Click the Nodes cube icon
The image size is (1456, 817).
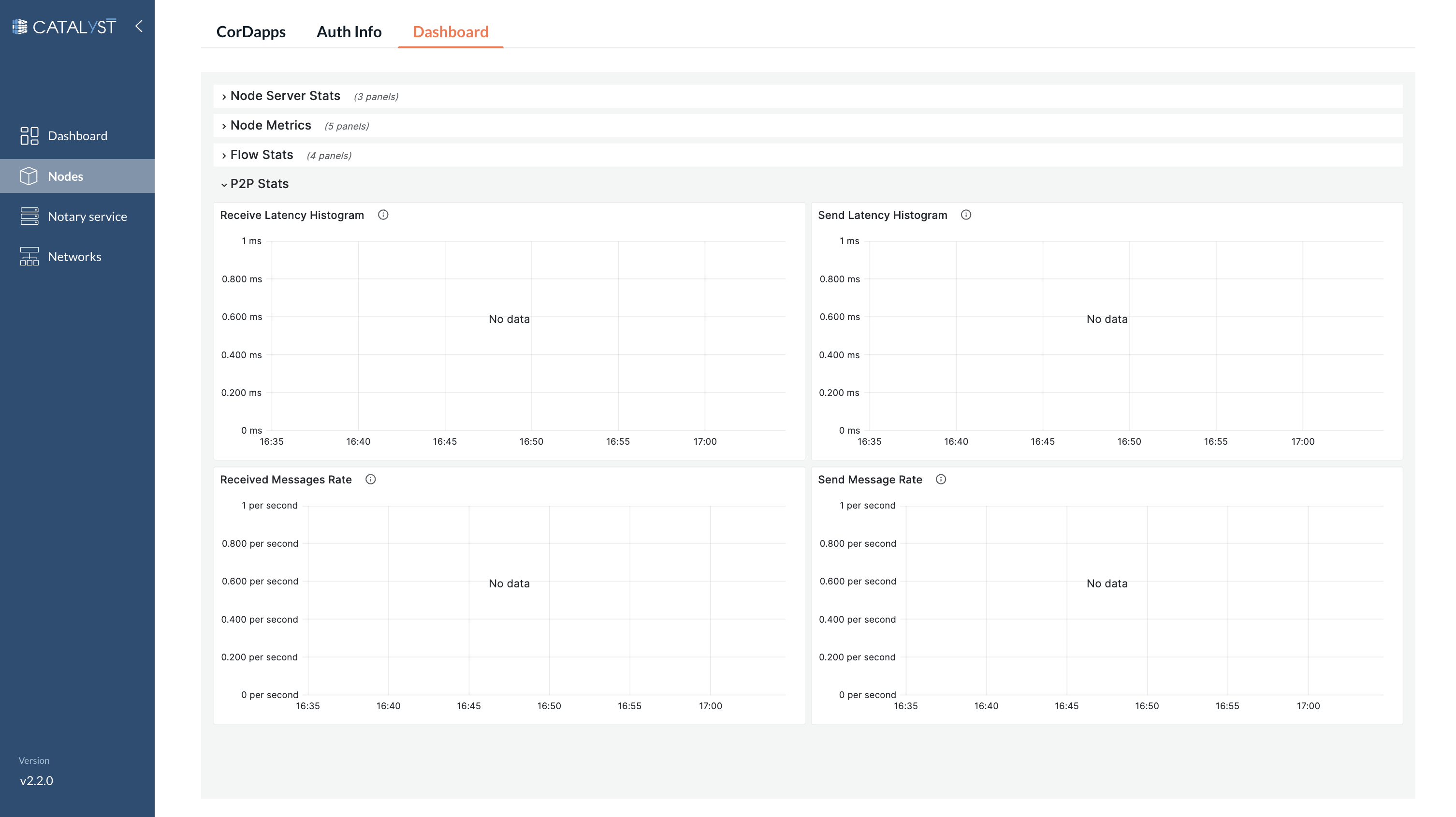(x=29, y=176)
